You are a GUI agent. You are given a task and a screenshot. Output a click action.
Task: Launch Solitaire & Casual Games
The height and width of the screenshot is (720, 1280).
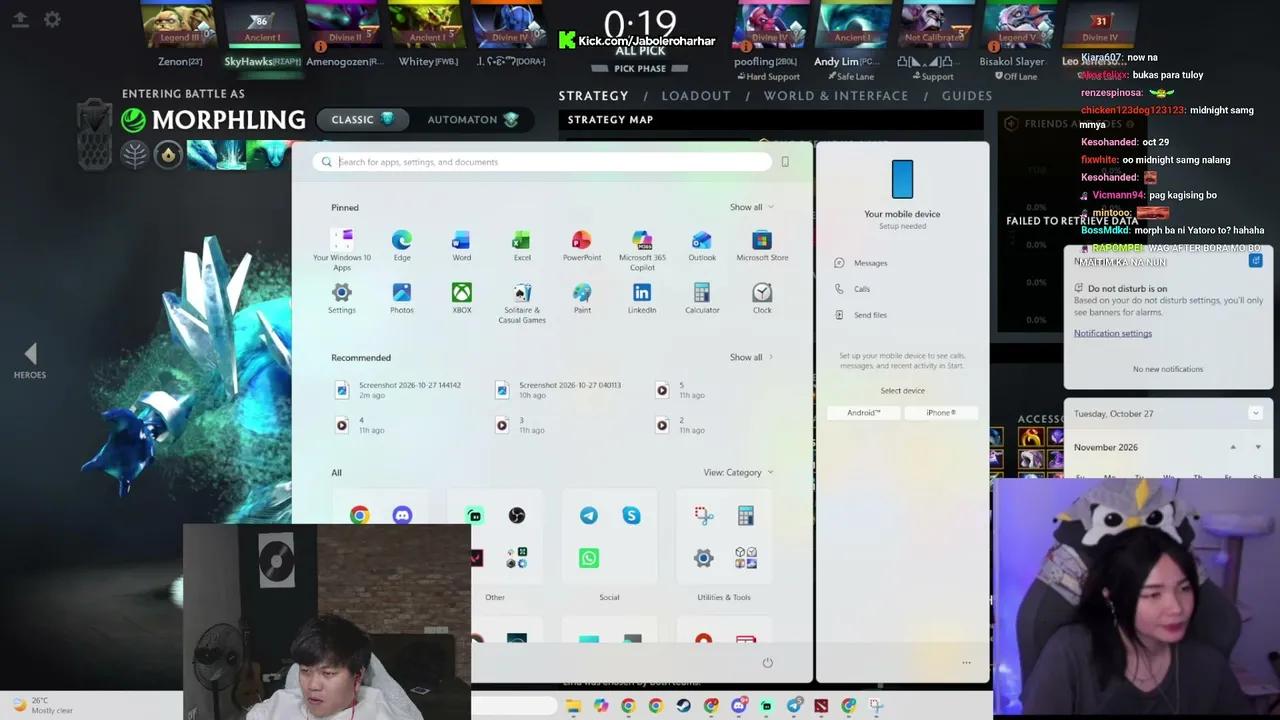(x=522, y=303)
